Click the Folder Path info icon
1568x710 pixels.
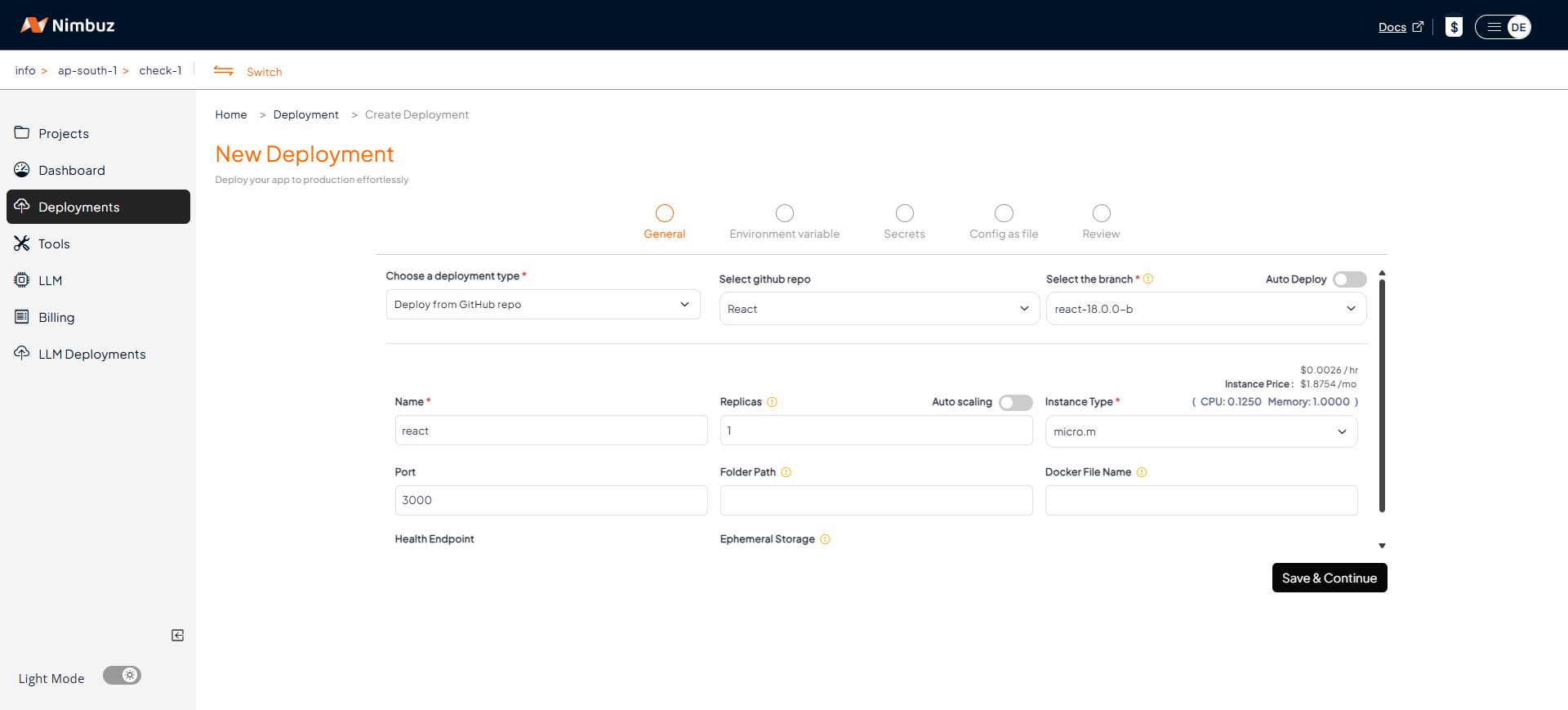[x=786, y=472]
